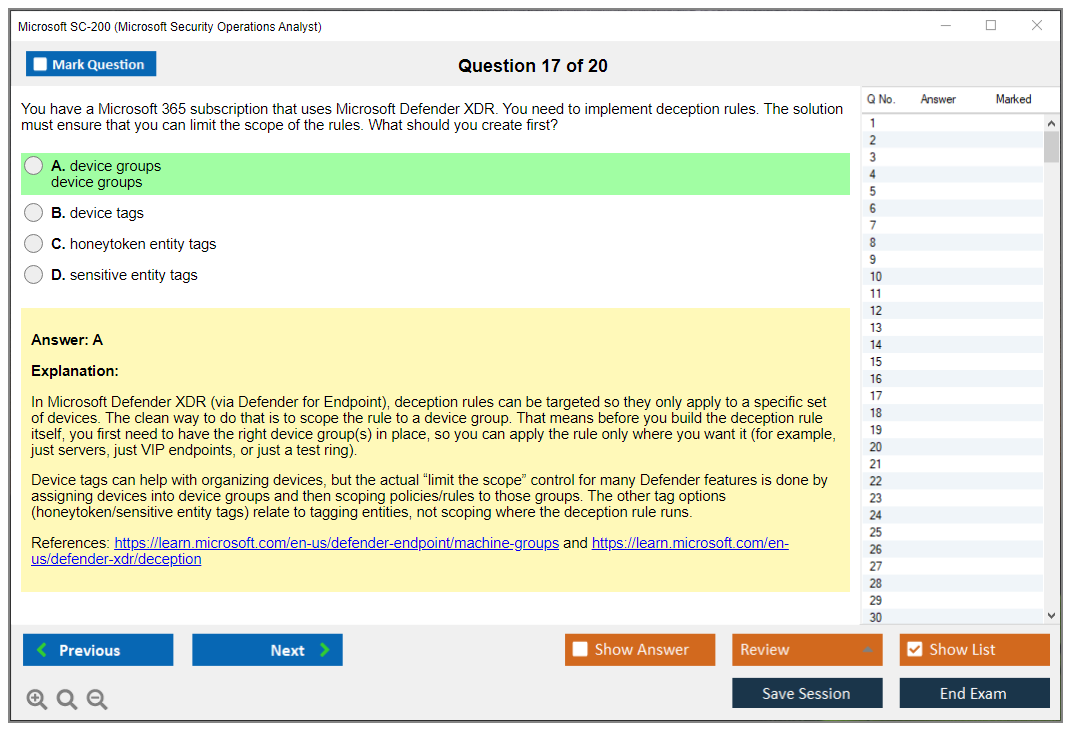Open the Review dropdown
This screenshot has height=735, width=1075.
click(x=806, y=649)
